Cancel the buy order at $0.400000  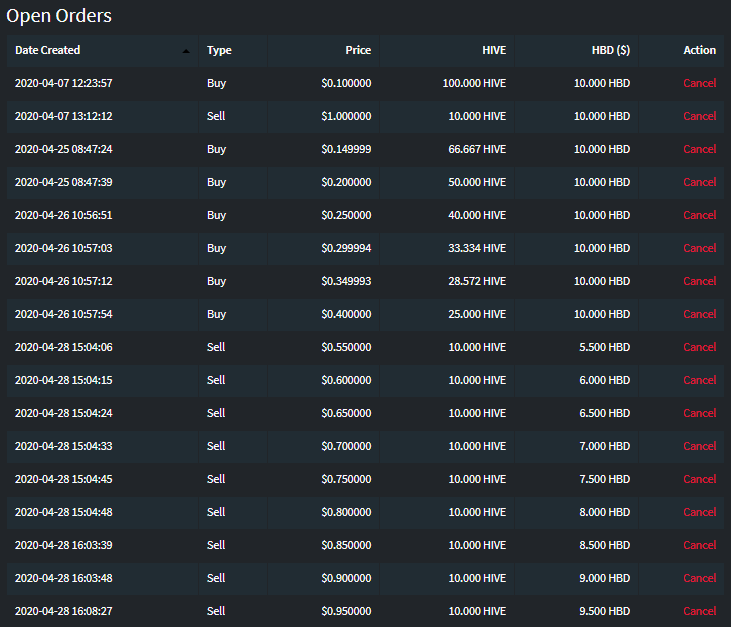pyautogui.click(x=699, y=314)
